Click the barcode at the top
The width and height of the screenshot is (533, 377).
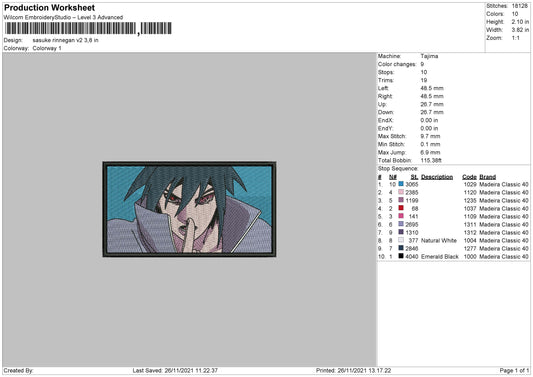(88, 29)
